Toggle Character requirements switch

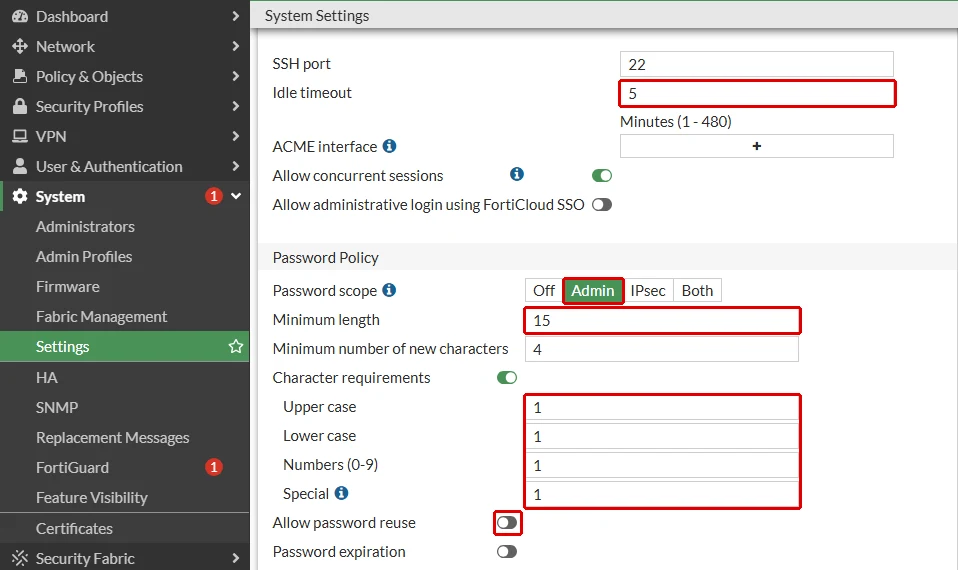click(x=506, y=378)
